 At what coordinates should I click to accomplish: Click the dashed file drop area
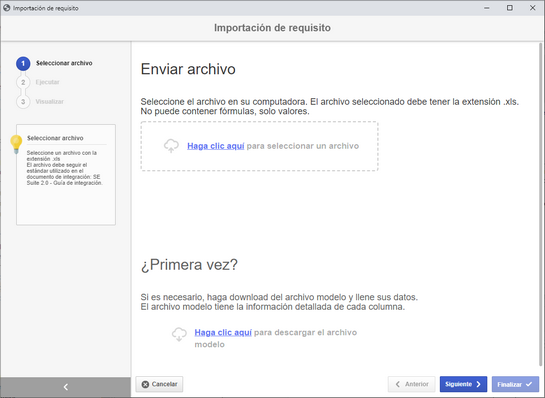259,146
